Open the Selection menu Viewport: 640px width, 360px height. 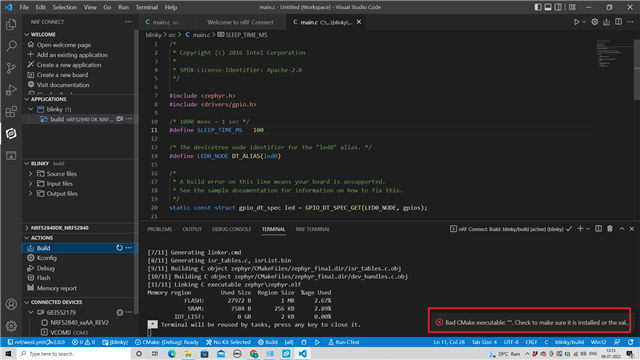64,7
